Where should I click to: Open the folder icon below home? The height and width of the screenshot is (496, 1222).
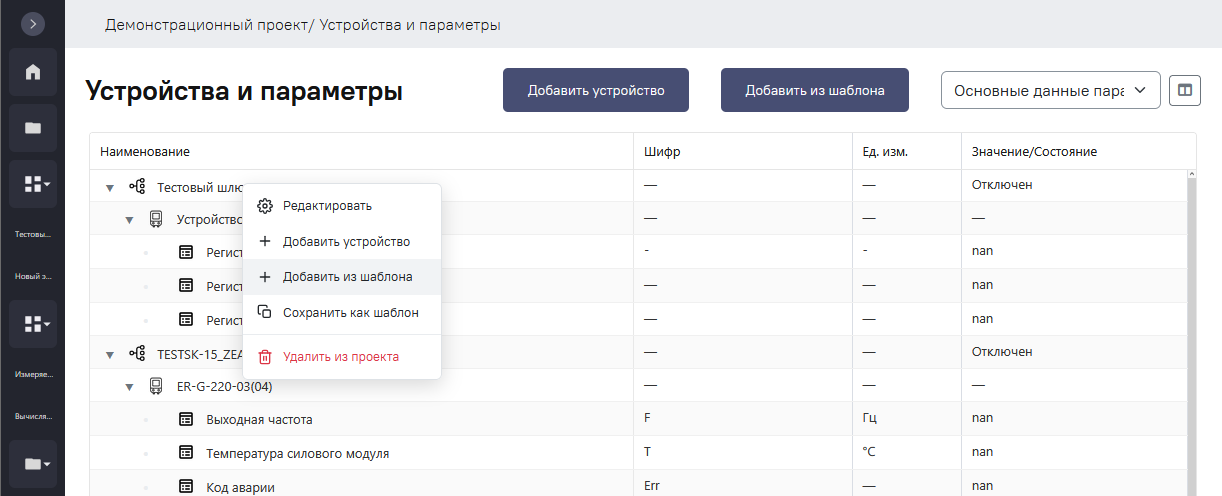pyautogui.click(x=33, y=128)
